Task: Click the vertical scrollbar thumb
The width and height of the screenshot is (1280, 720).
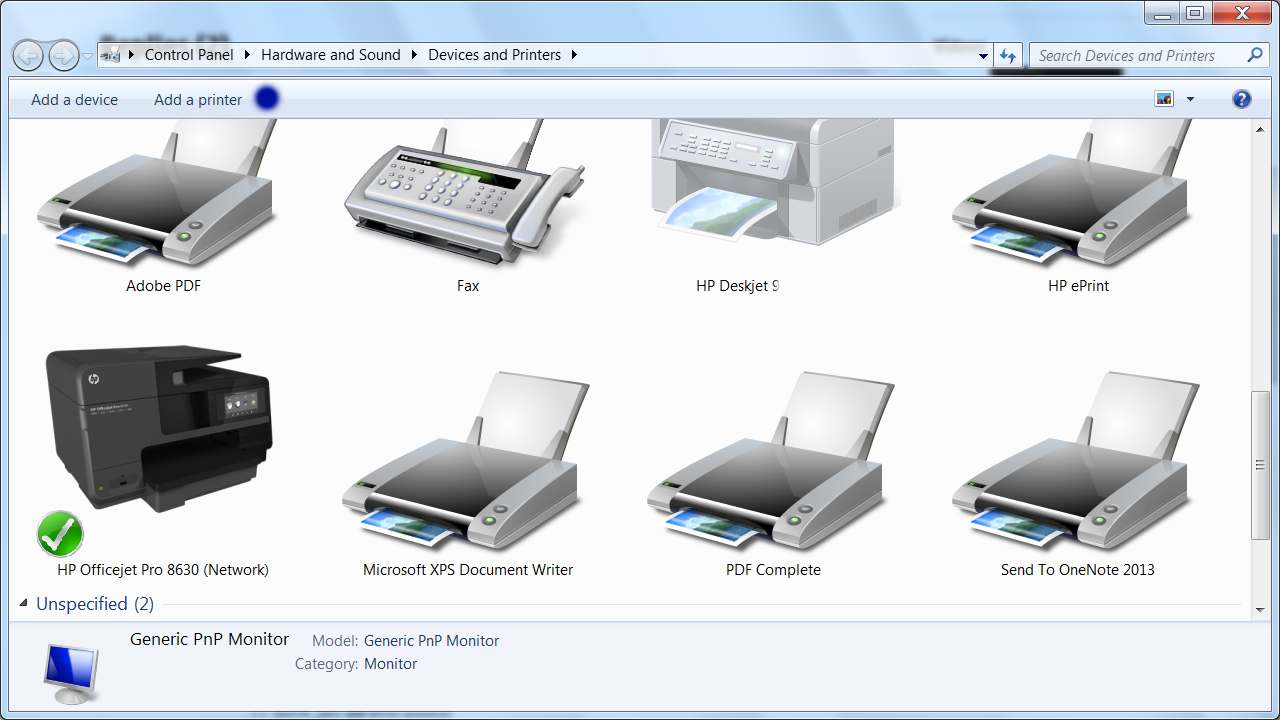Action: 1260,465
